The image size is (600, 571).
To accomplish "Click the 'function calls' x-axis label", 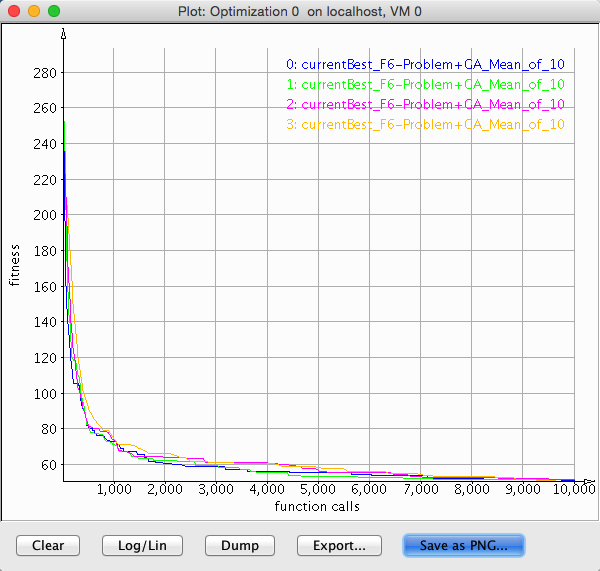I will (317, 506).
